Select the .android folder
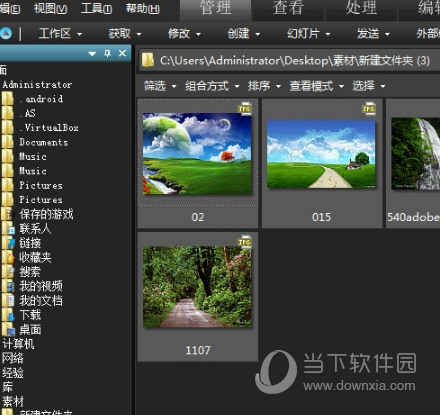Screen dimensions: 440x415 click(x=41, y=99)
